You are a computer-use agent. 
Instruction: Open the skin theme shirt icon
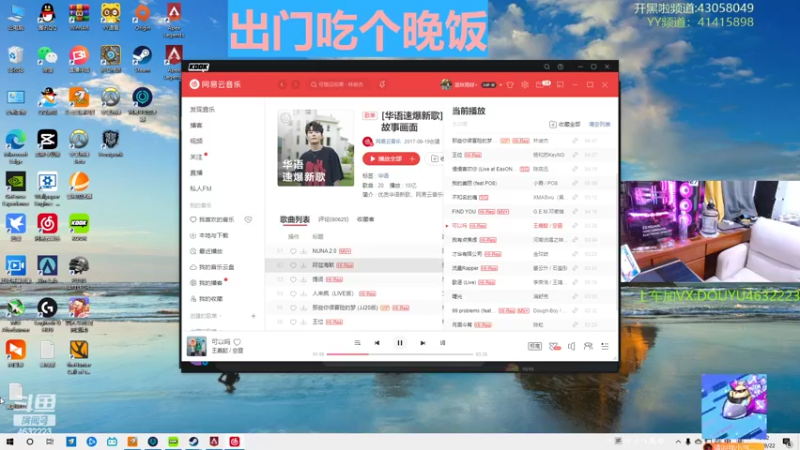[x=510, y=85]
